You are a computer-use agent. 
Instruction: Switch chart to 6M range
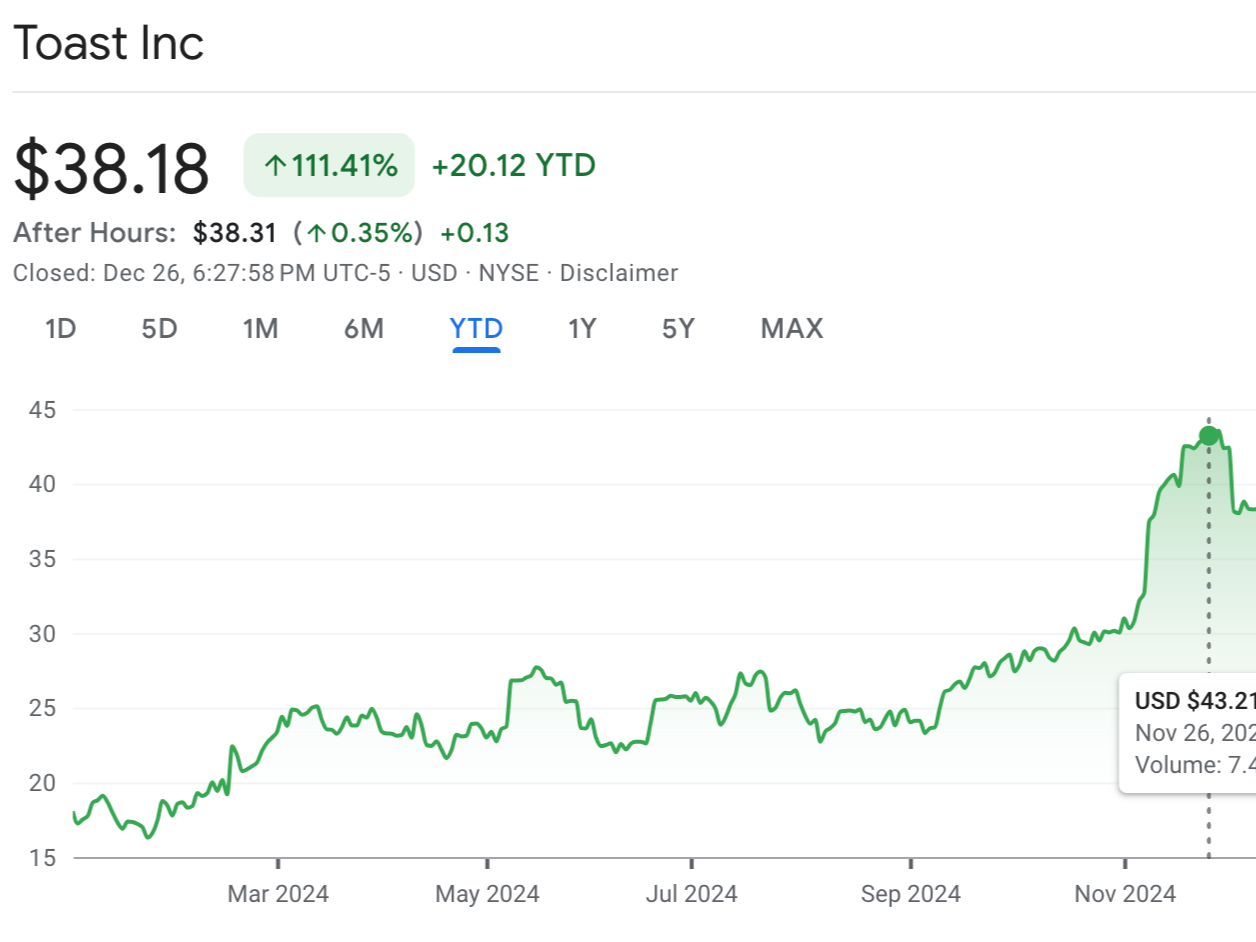click(x=364, y=328)
